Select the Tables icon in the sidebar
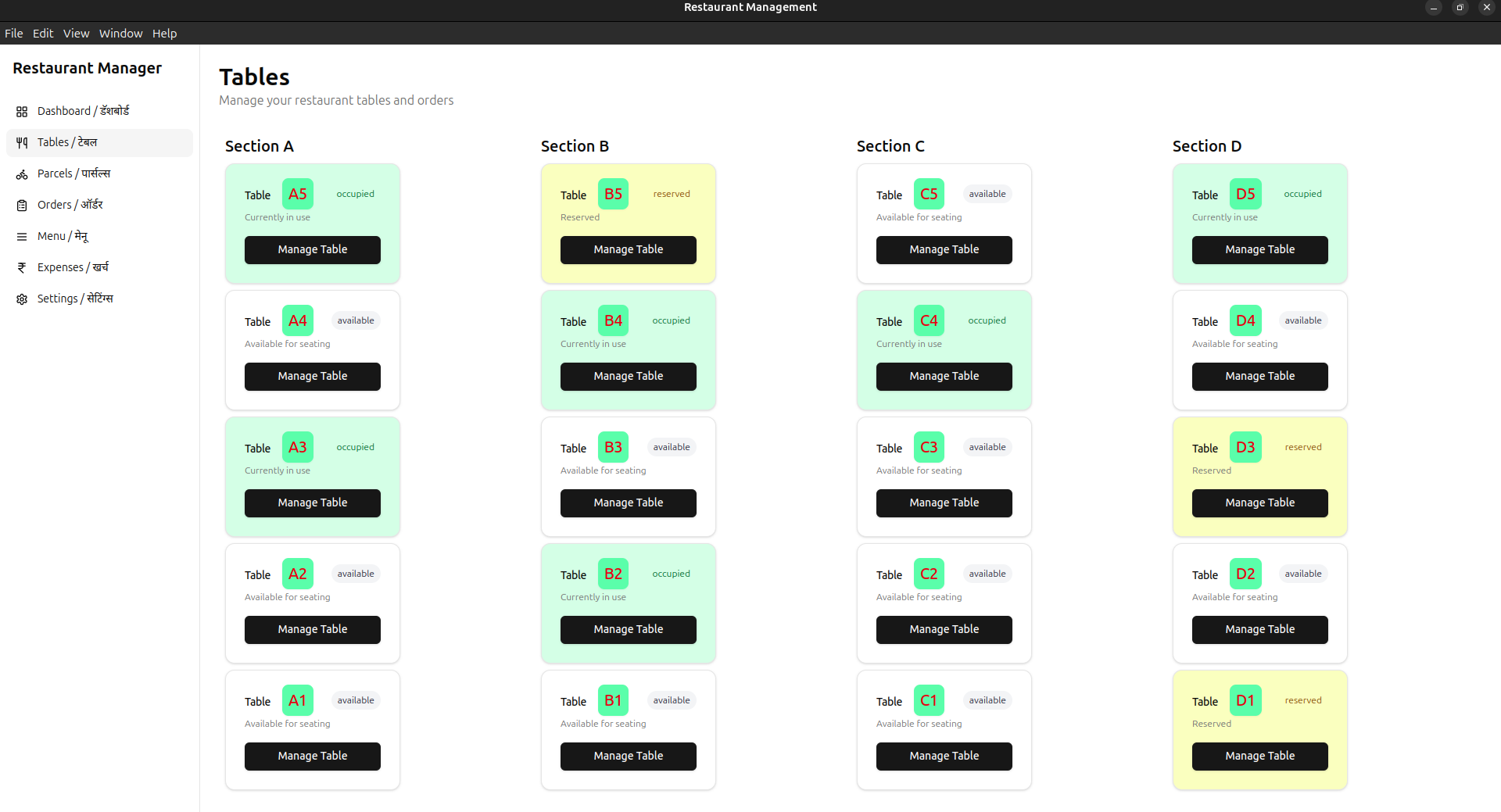This screenshot has width=1501, height=812. (x=21, y=142)
